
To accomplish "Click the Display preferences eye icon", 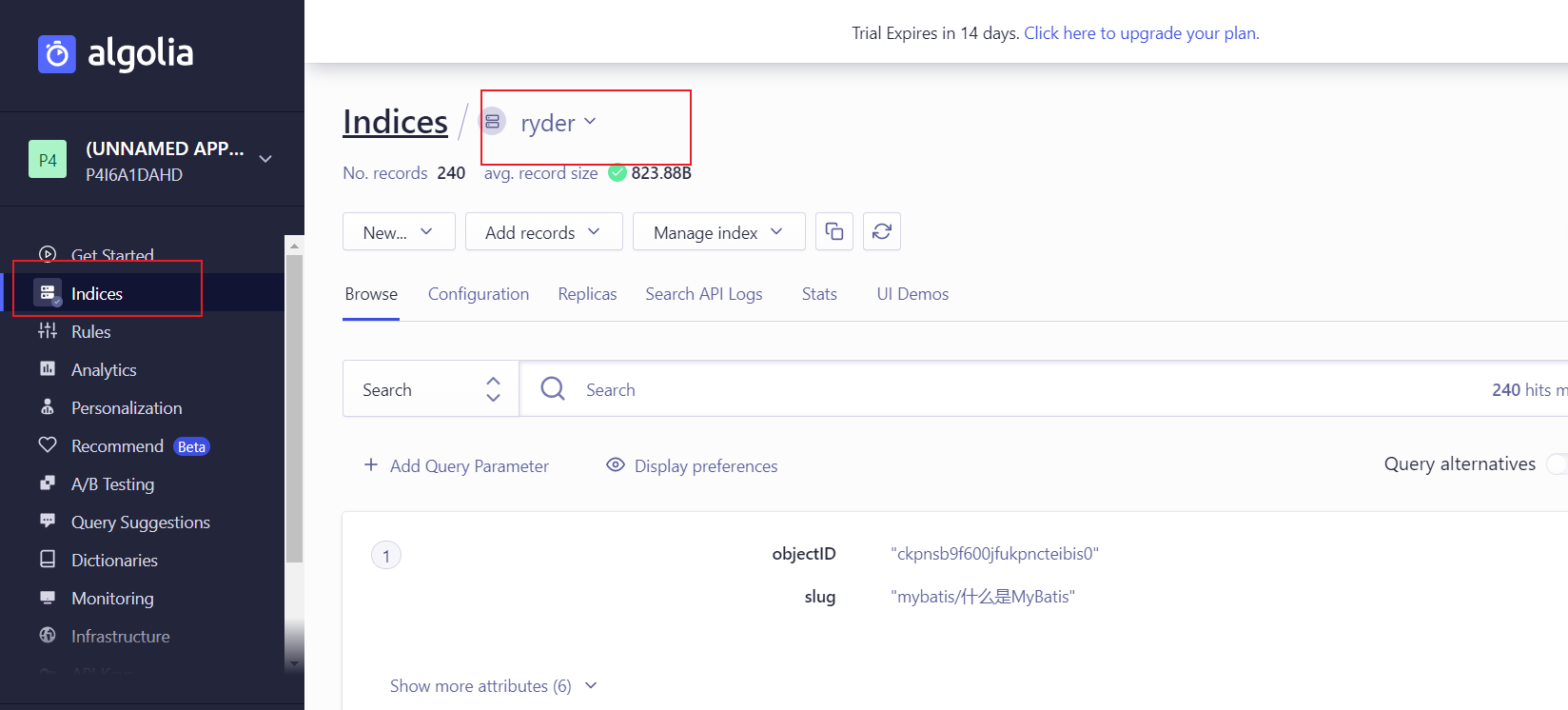I will (x=616, y=464).
